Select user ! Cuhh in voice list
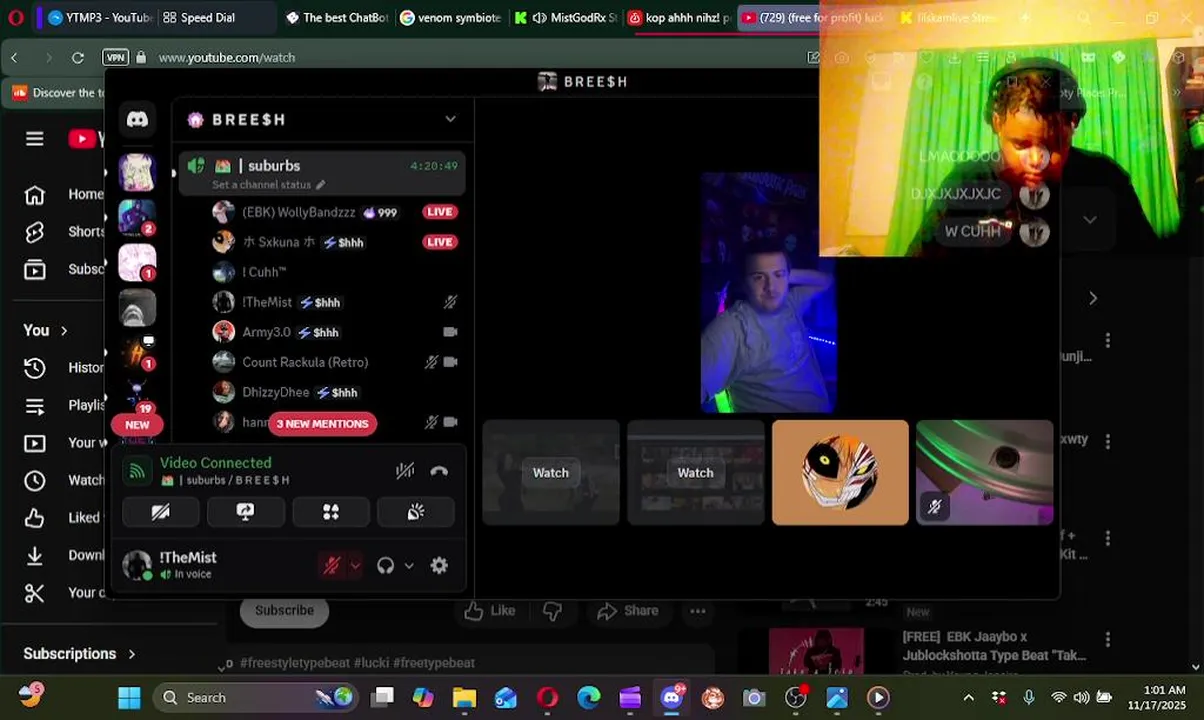This screenshot has width=1204, height=720. pos(335,272)
